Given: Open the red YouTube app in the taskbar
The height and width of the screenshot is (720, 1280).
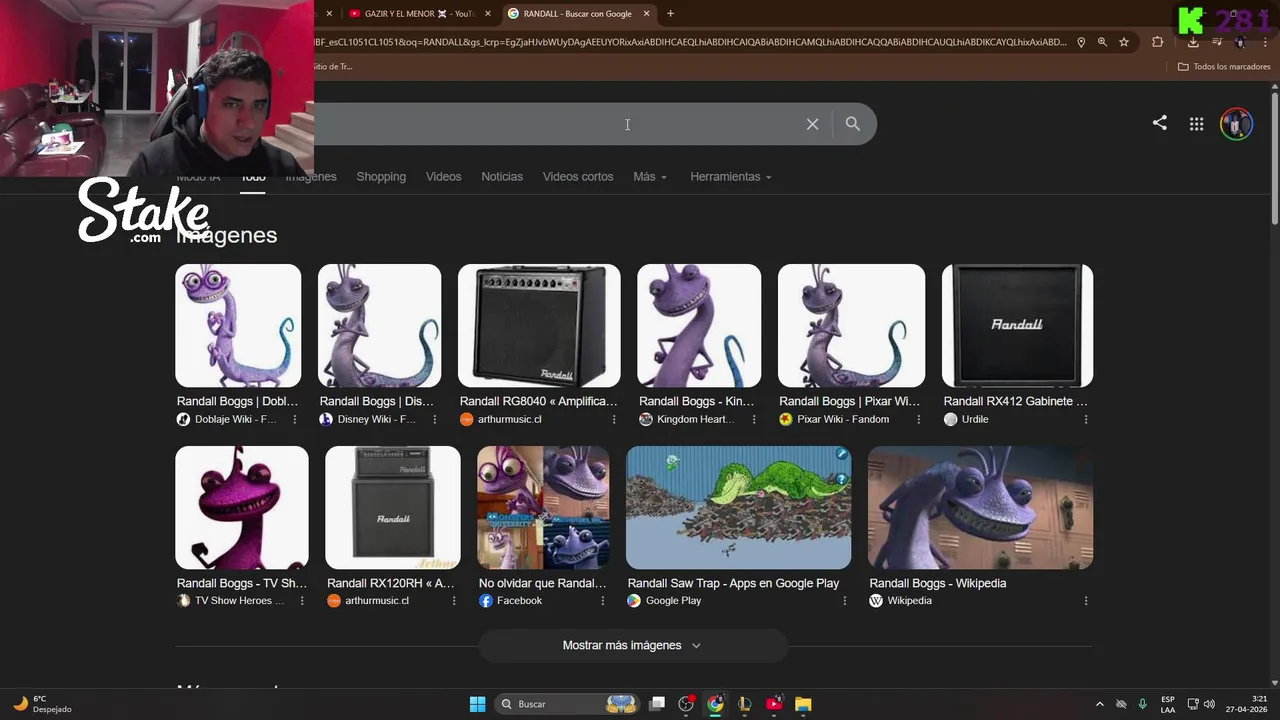Looking at the screenshot, I should pyautogui.click(x=774, y=704).
